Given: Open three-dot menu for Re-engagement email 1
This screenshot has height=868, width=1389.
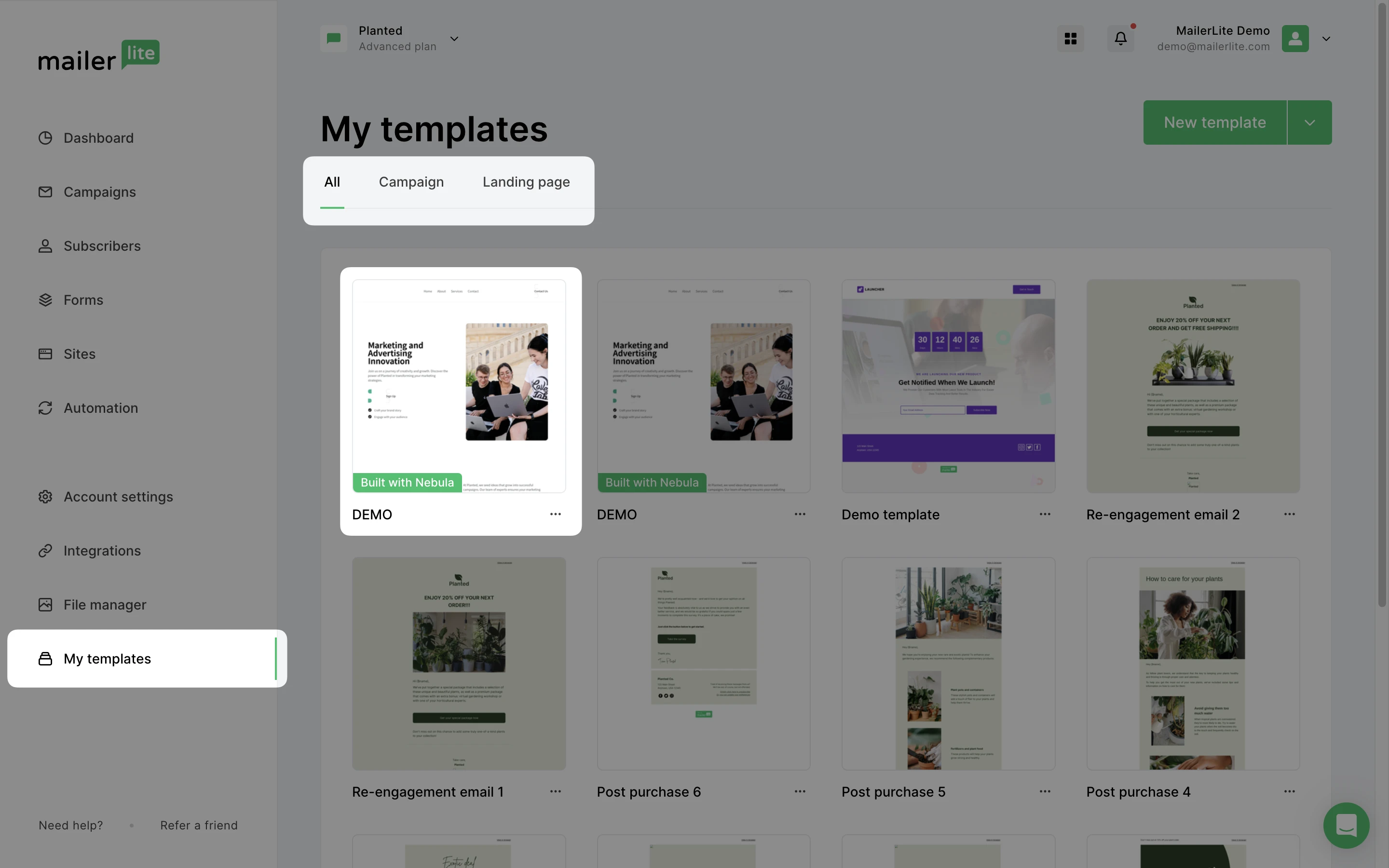Looking at the screenshot, I should point(555,792).
